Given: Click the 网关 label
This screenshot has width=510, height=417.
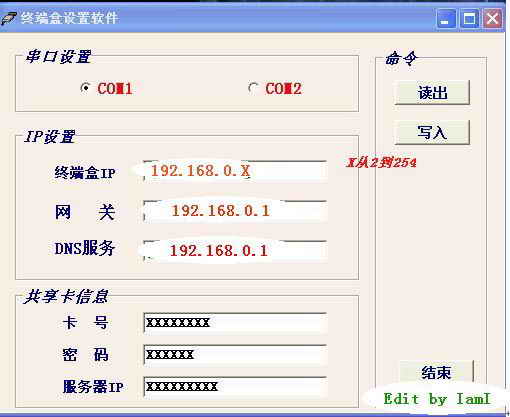Looking at the screenshot, I should [x=85, y=212].
